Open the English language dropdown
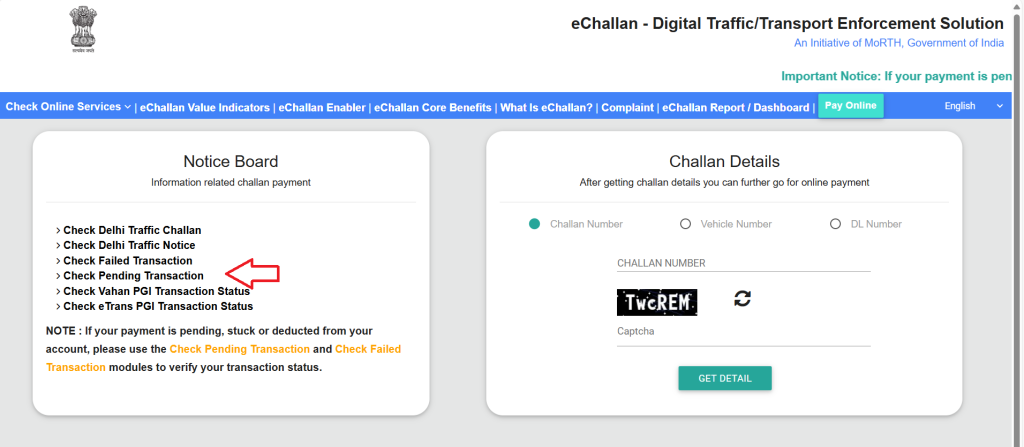The image size is (1024, 447). [974, 106]
